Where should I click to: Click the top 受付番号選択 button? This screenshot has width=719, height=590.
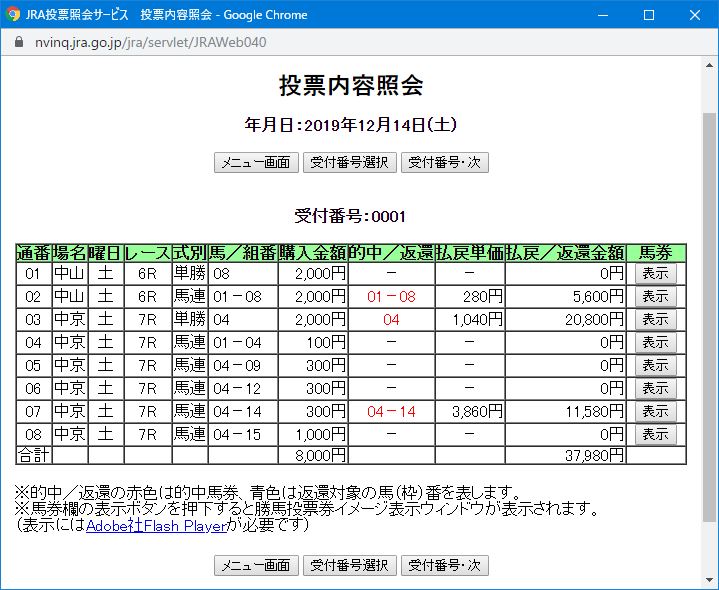tap(349, 162)
